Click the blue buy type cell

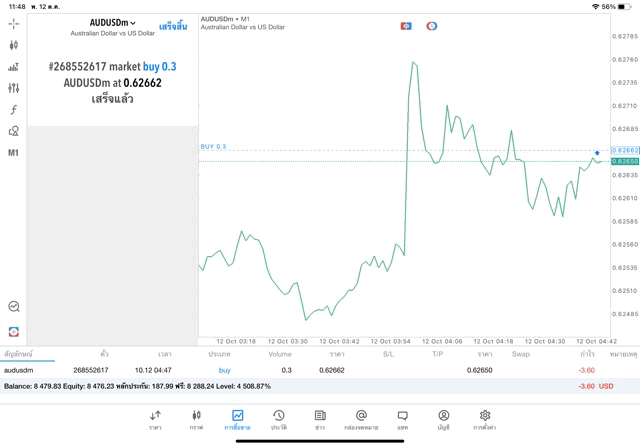tap(224, 370)
